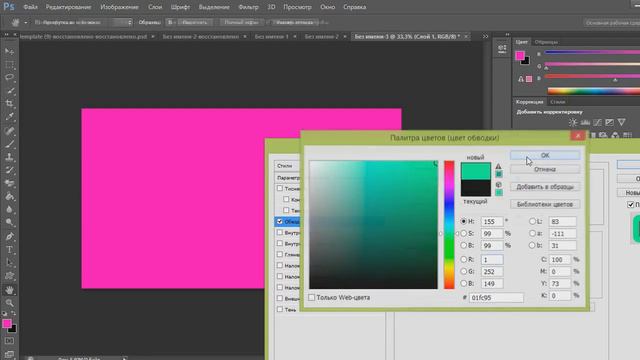Toggle Quick Mask mode icon
Image resolution: width=640 pixels, height=360 pixels.
pyautogui.click(x=9, y=341)
